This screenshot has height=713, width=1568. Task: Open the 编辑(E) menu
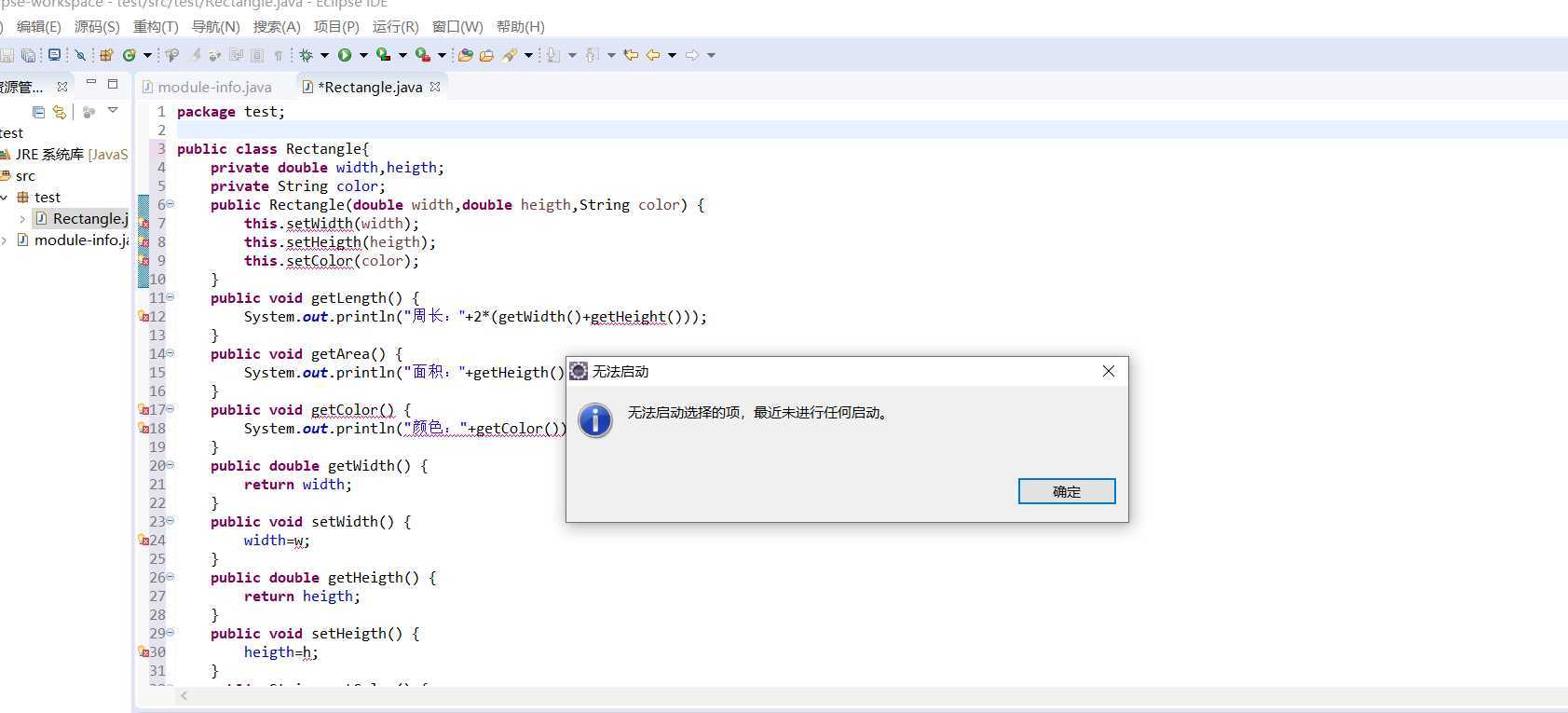click(39, 27)
